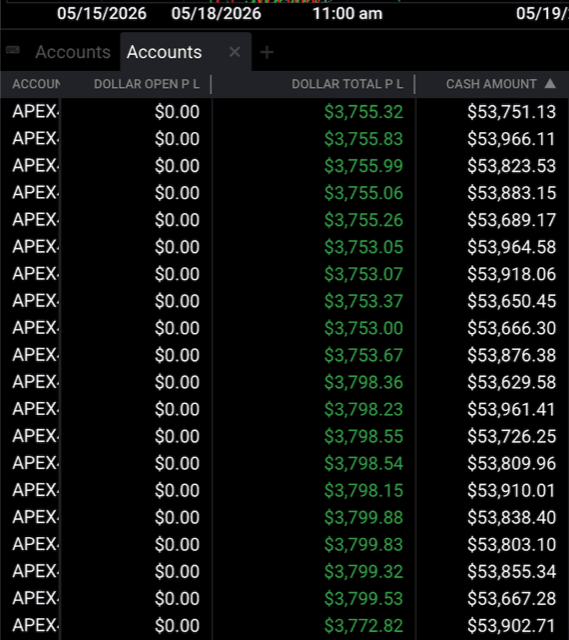Click 11:00 am time axis label

347,13
